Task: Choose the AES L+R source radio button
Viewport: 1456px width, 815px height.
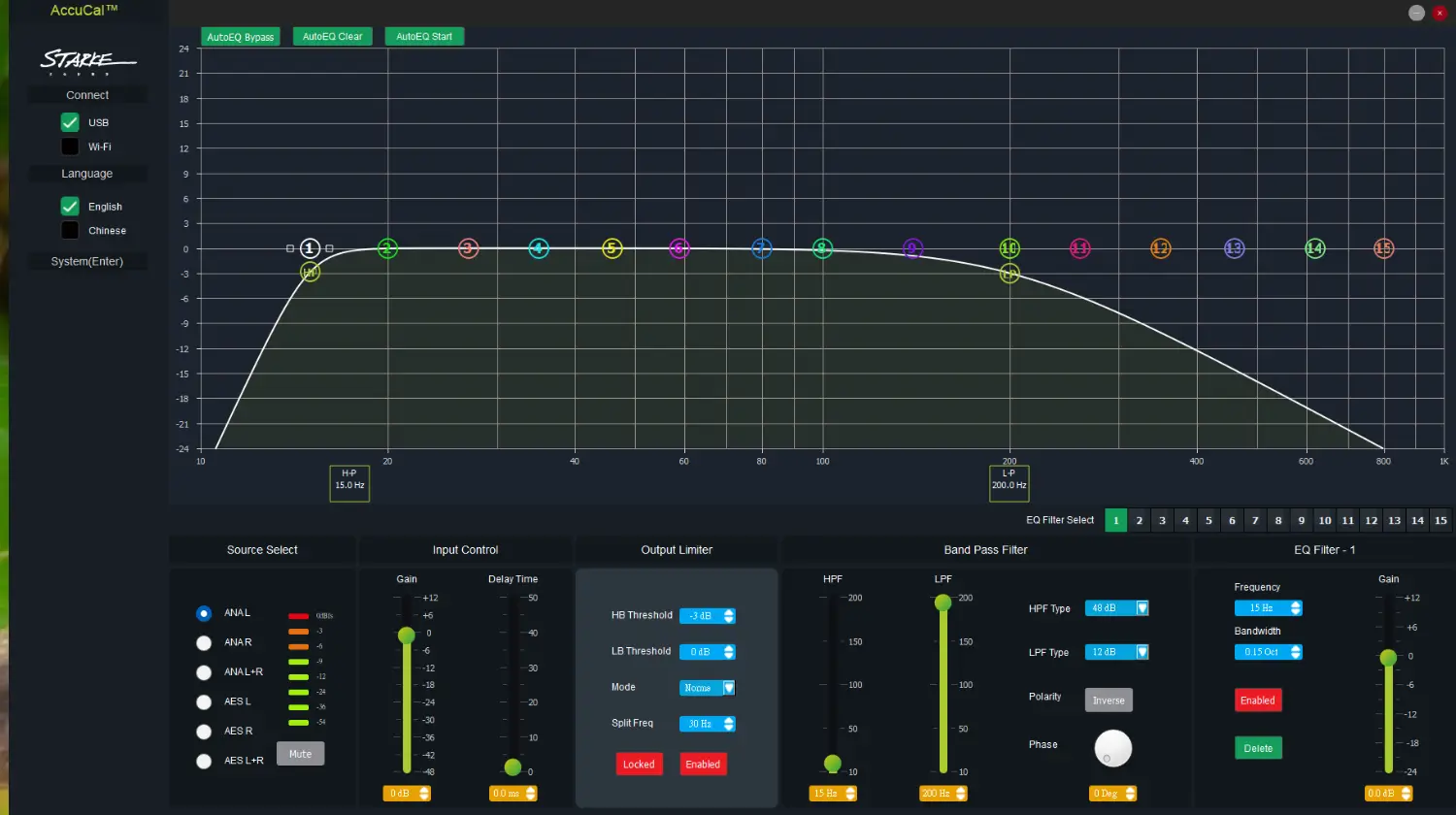Action: (204, 761)
